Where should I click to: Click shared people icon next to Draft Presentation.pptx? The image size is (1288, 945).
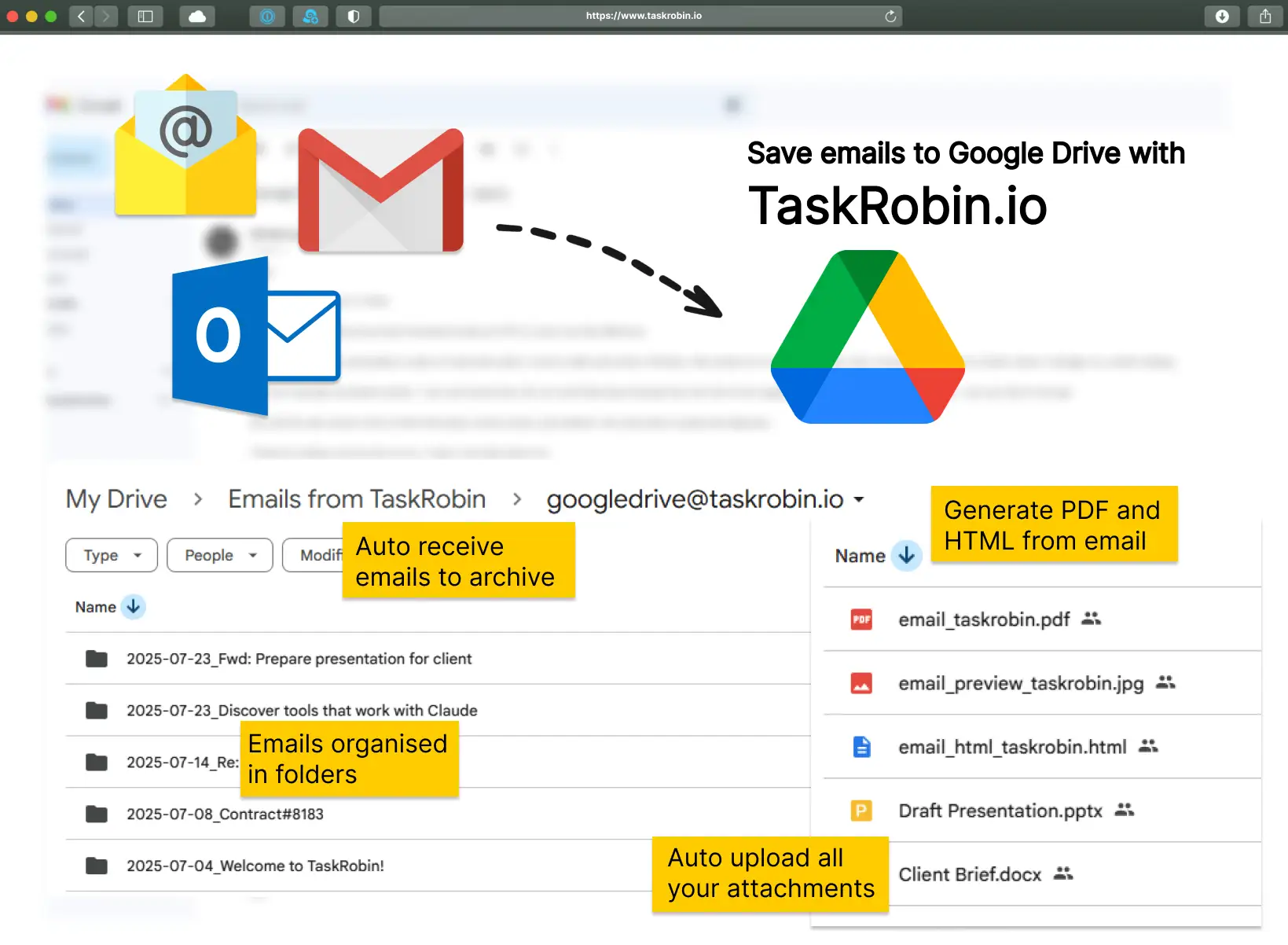1125,810
